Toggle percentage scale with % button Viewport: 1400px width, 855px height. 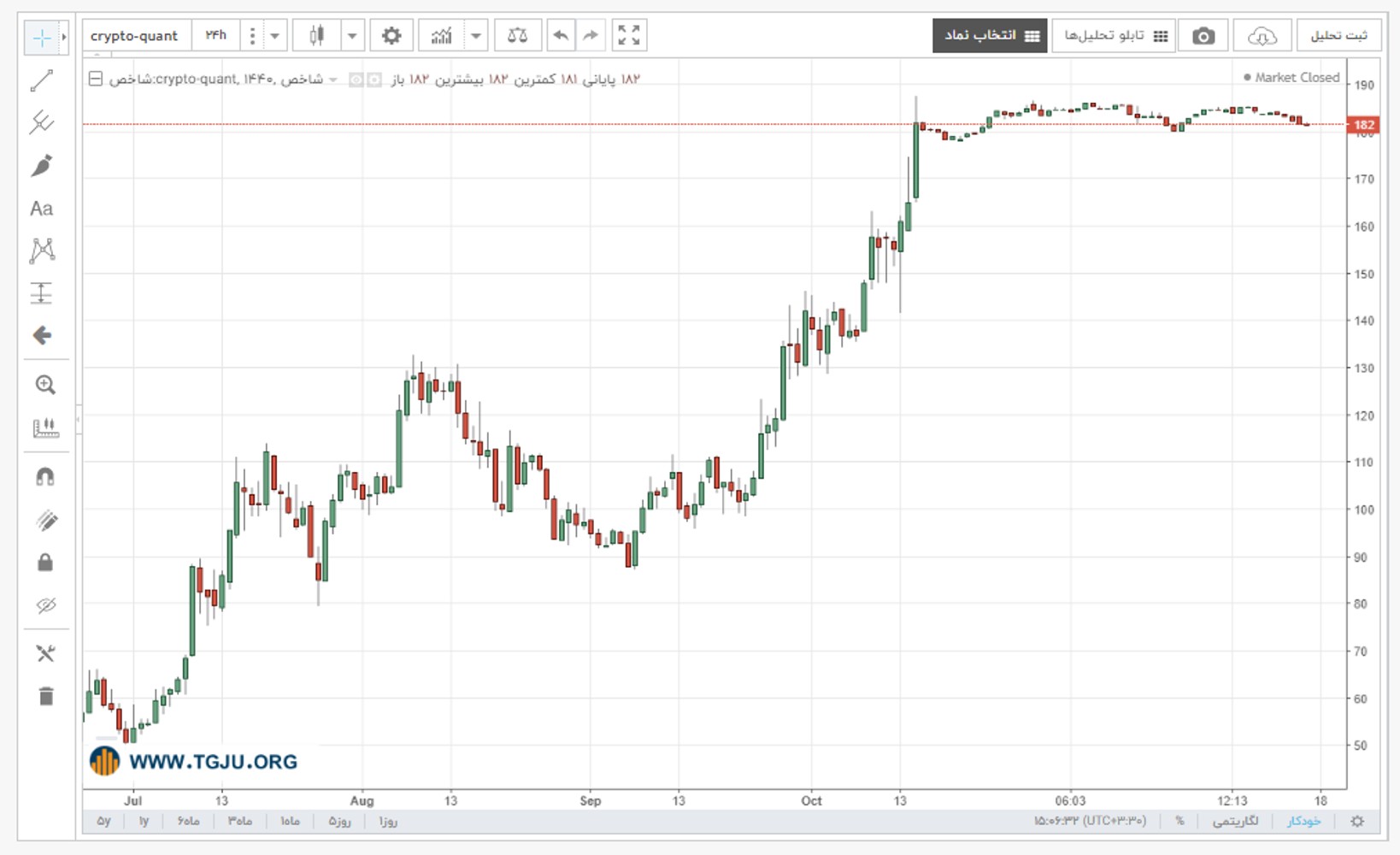click(x=1179, y=821)
